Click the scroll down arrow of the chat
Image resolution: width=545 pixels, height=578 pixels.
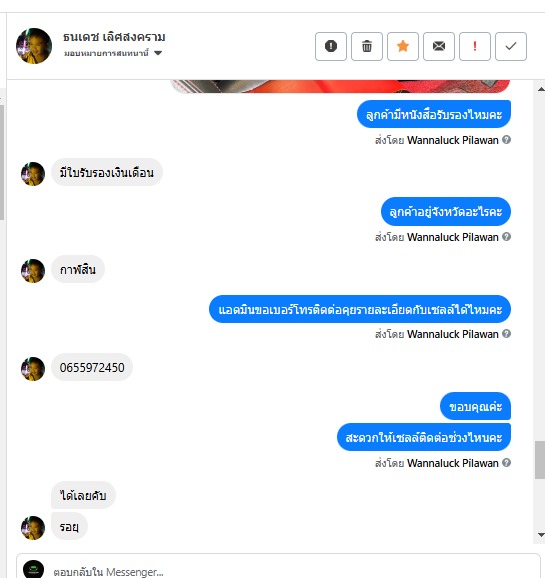pos(541,535)
